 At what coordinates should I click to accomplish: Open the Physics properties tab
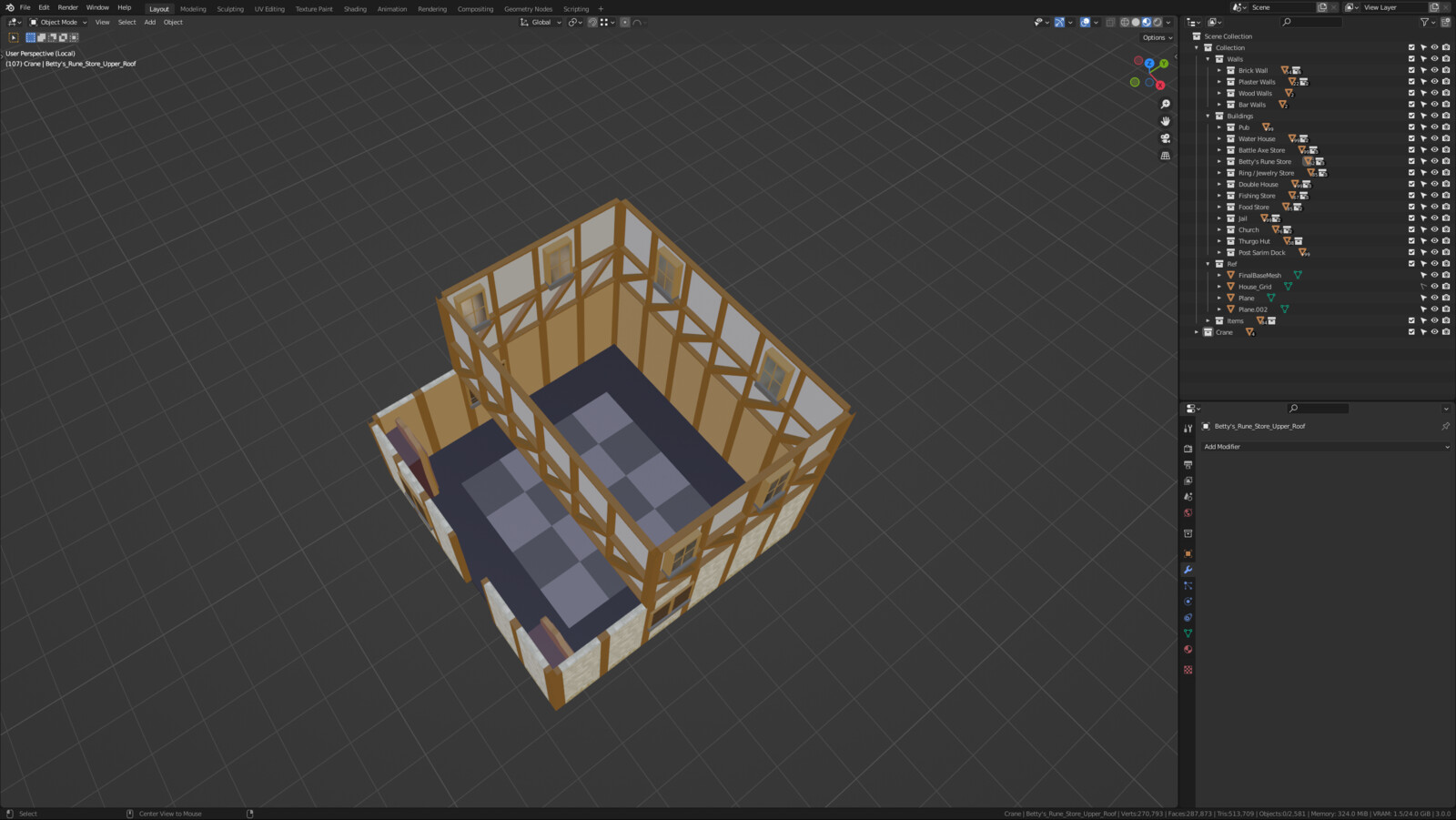click(x=1188, y=602)
